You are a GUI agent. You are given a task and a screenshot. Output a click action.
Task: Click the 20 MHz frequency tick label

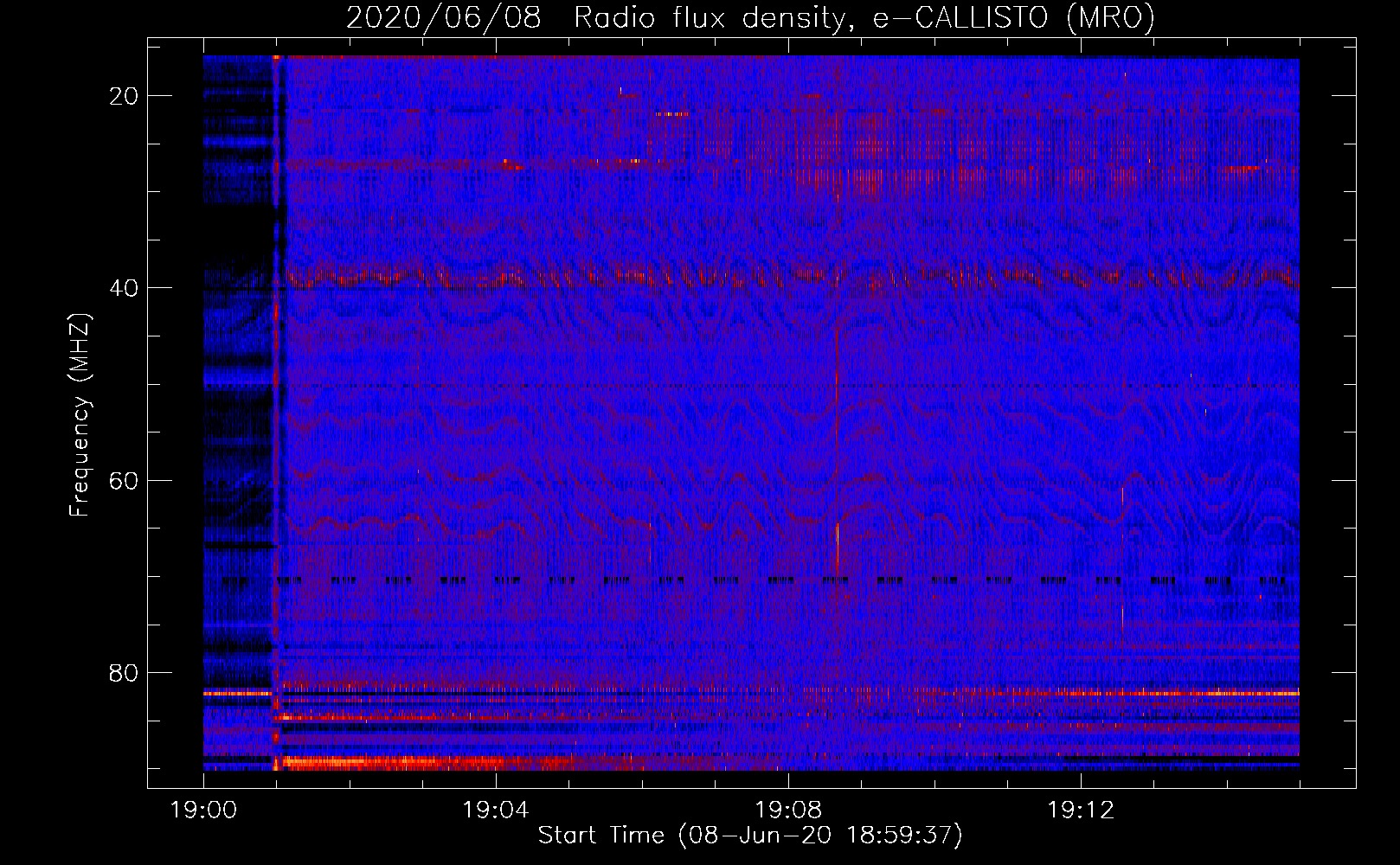coord(125,96)
